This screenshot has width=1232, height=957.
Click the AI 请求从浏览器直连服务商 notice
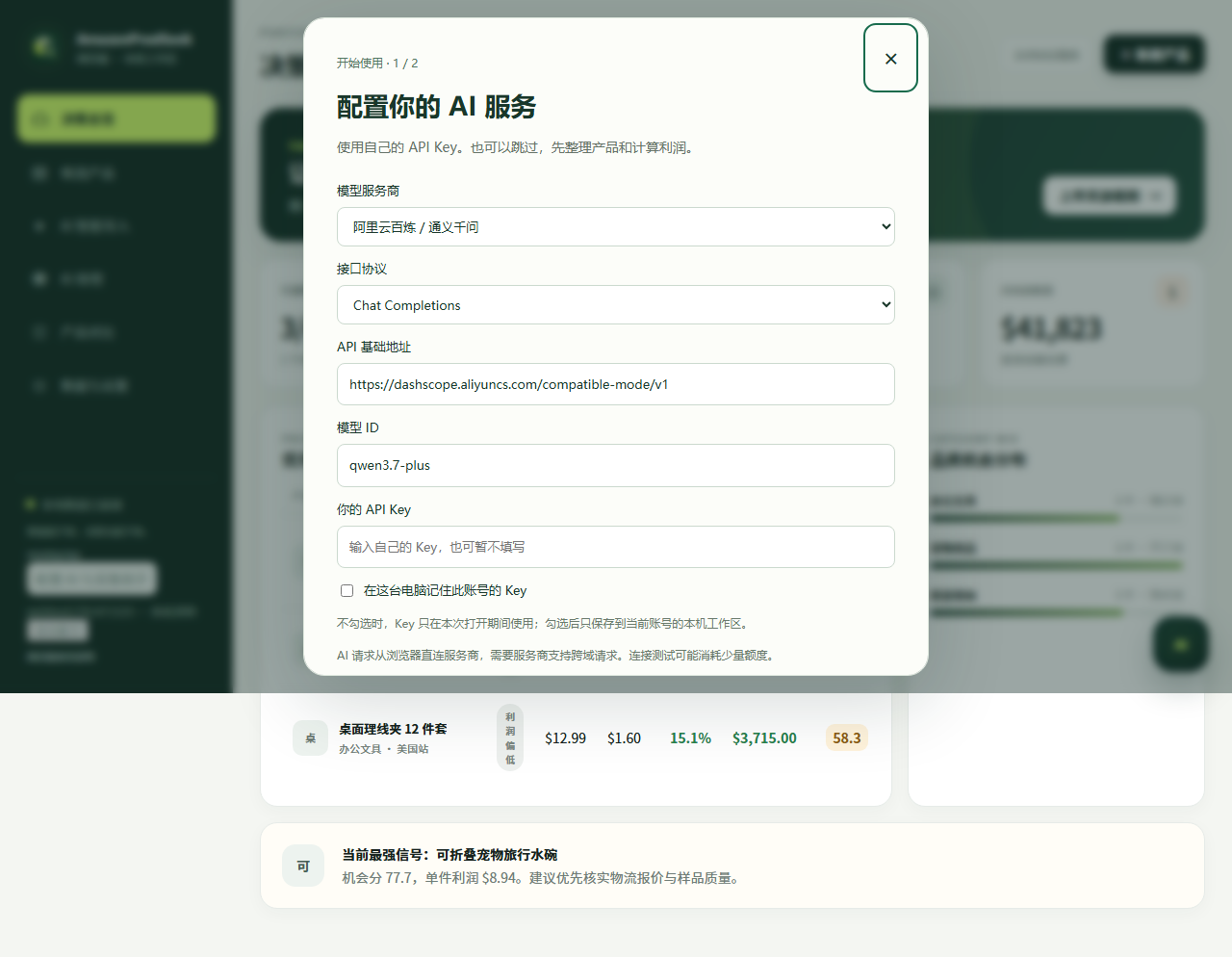555,656
